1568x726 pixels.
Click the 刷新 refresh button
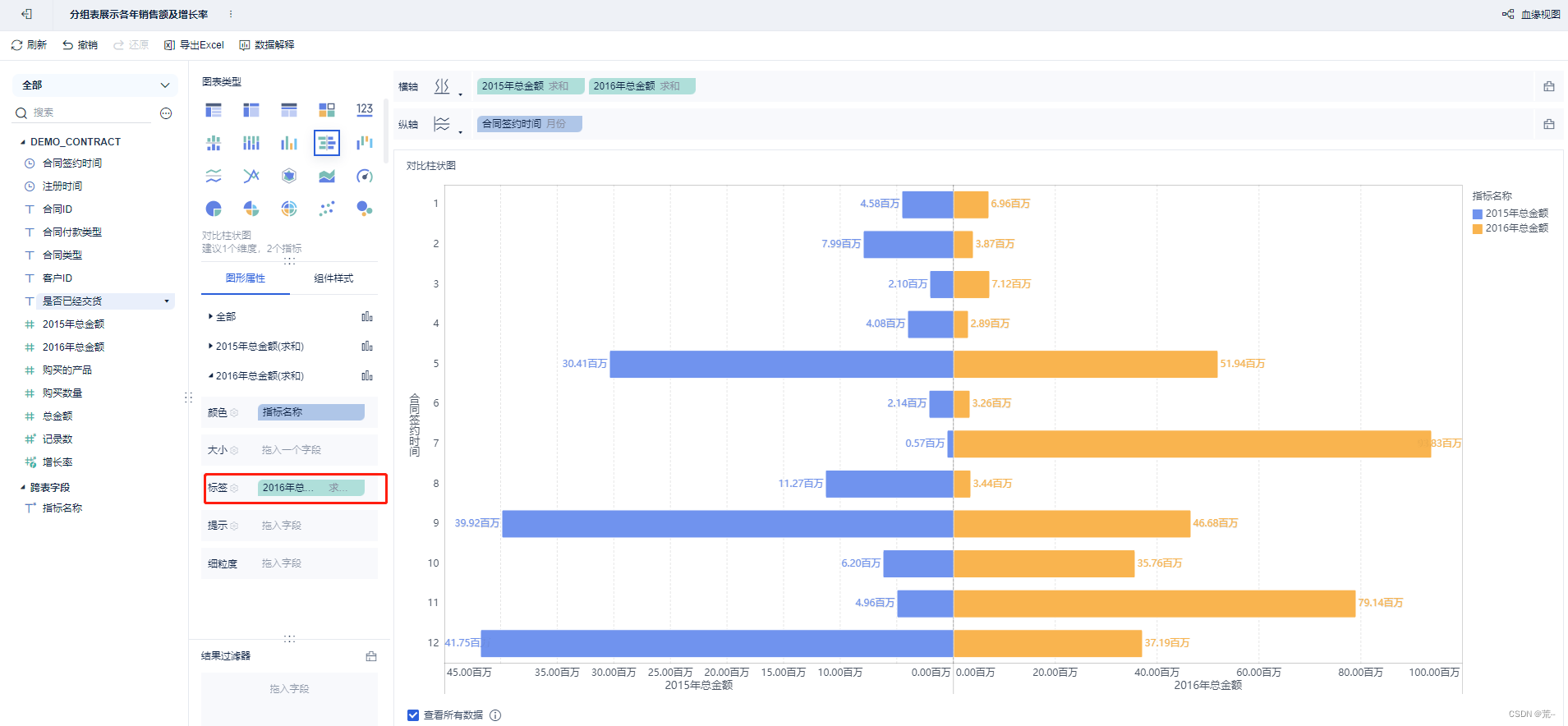29,45
